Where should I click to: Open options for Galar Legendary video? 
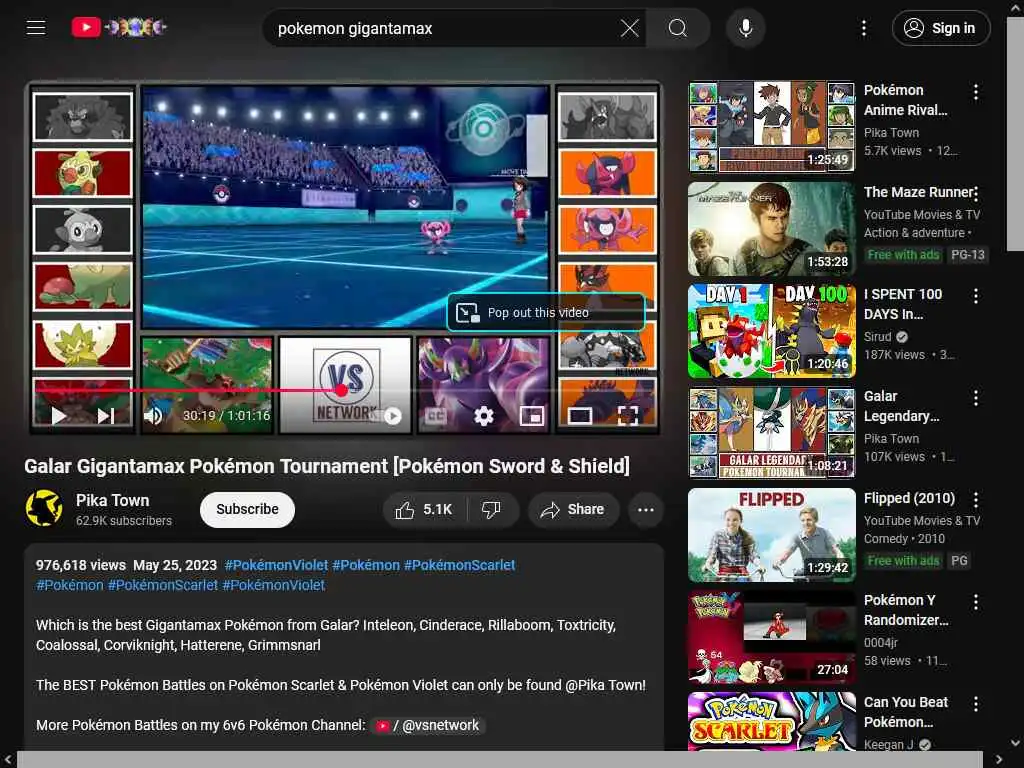tap(976, 398)
